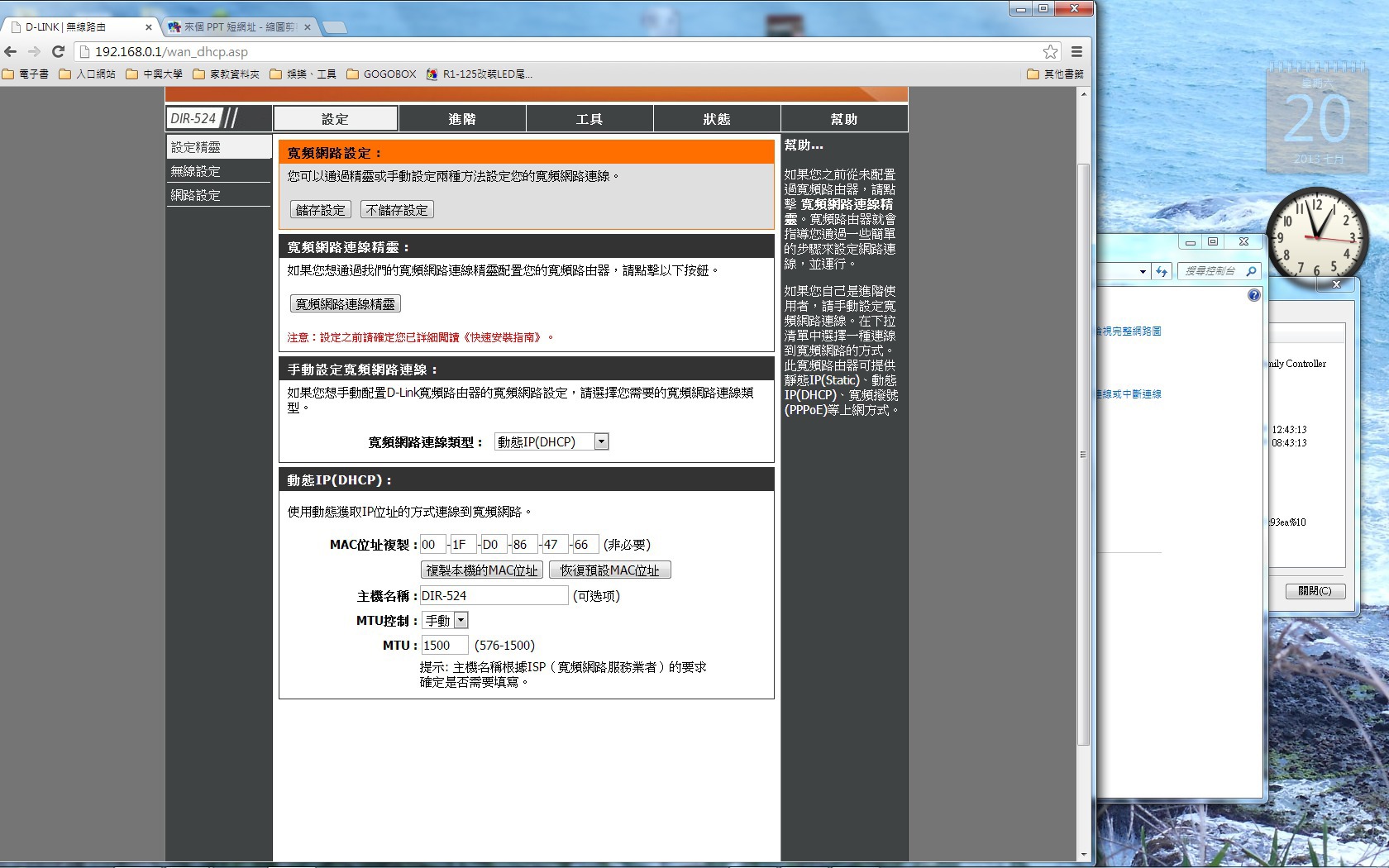Click 複製本機的MAC位址 button
The image size is (1389, 868).
pyautogui.click(x=482, y=570)
